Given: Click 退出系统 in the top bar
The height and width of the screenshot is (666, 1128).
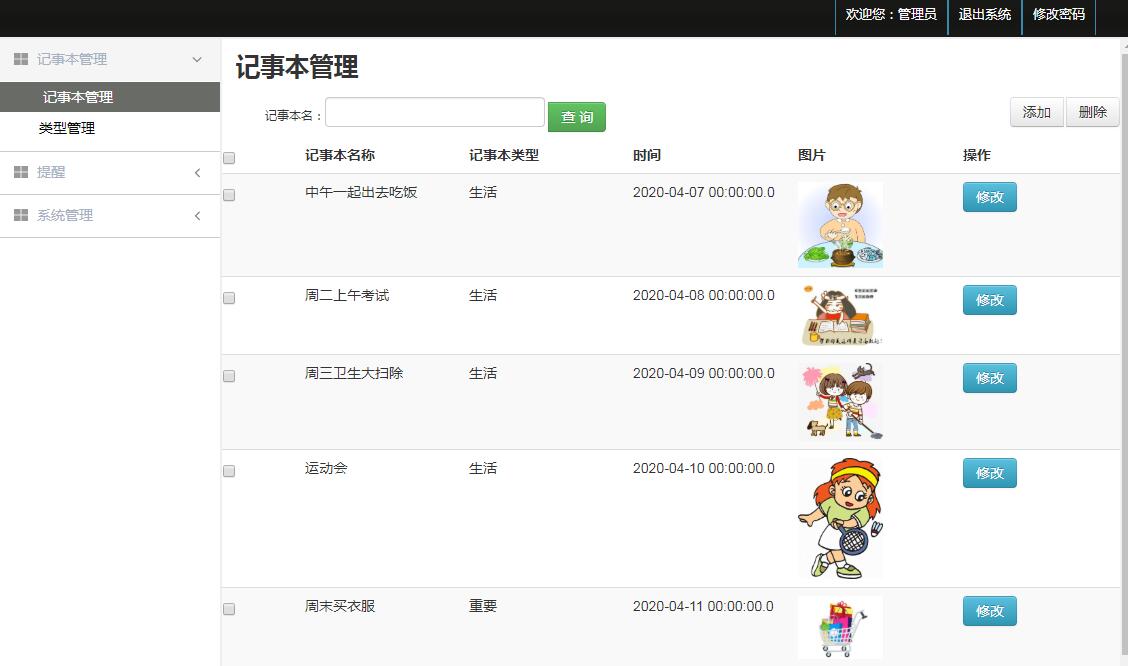Looking at the screenshot, I should click(x=984, y=15).
